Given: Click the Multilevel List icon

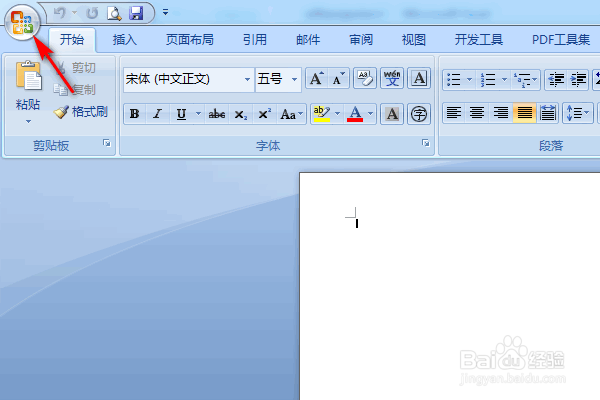Looking at the screenshot, I should tap(525, 80).
